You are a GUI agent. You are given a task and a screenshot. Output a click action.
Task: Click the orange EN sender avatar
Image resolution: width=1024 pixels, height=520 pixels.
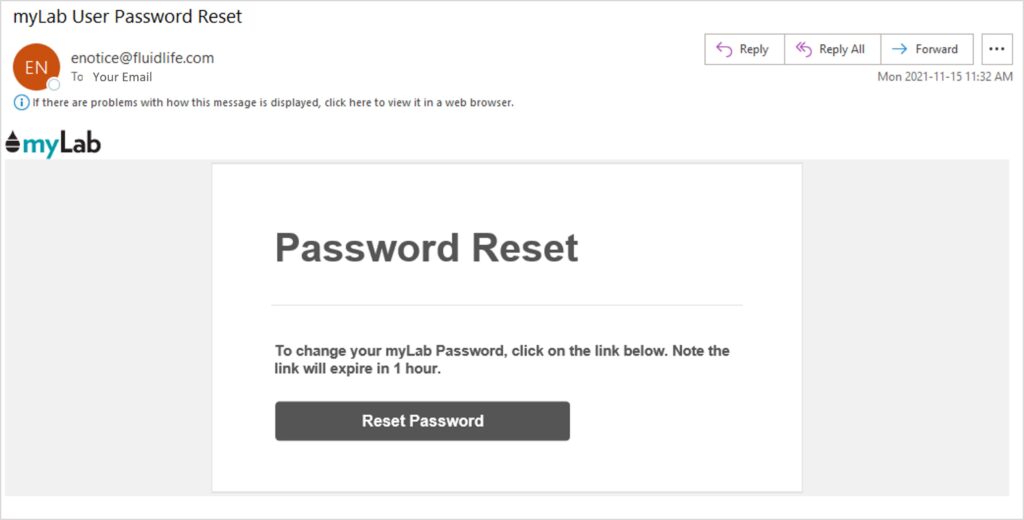[x=36, y=66]
